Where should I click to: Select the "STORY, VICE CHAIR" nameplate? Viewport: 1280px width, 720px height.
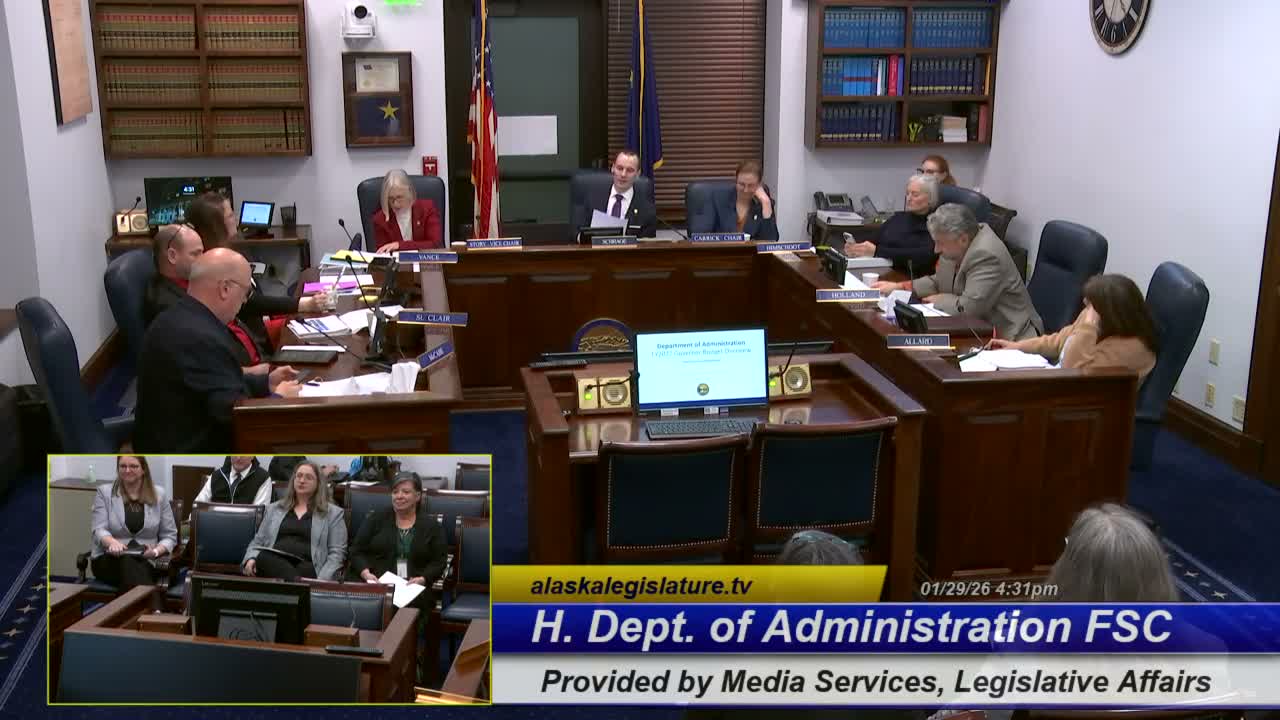(494, 243)
